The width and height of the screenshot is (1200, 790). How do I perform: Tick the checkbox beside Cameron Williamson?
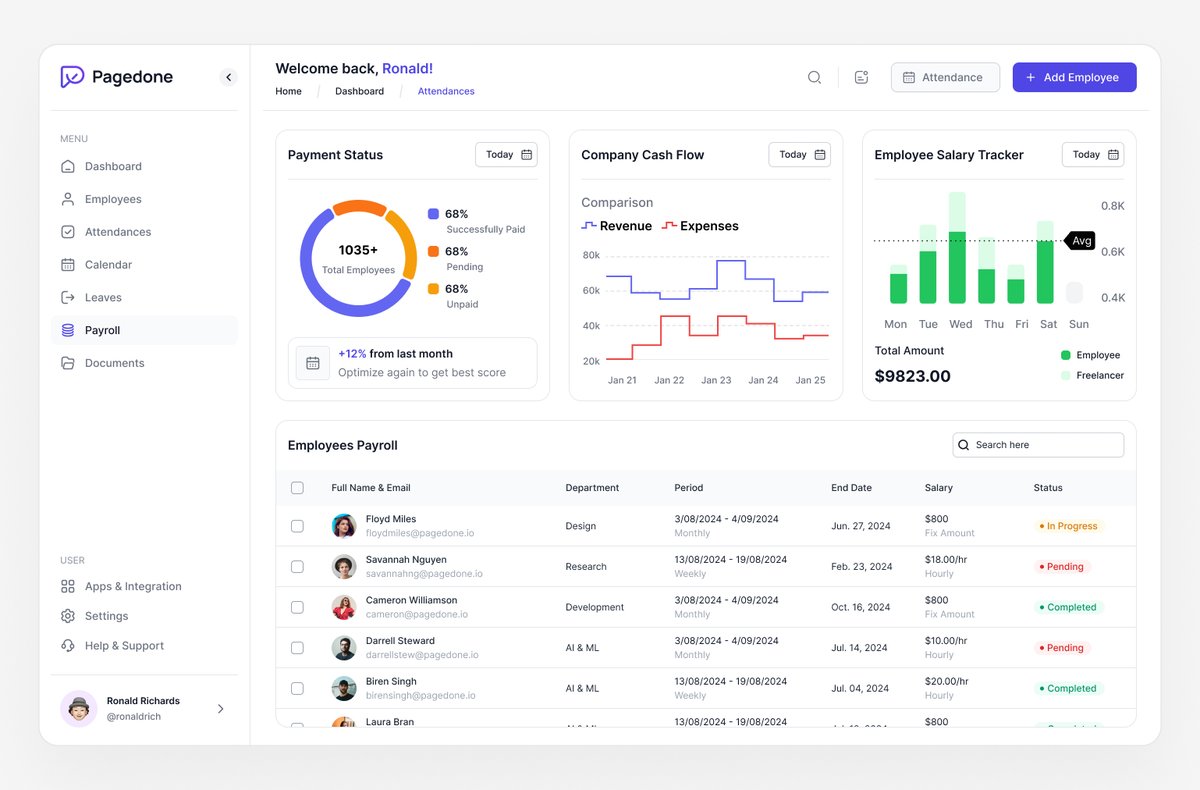297,607
